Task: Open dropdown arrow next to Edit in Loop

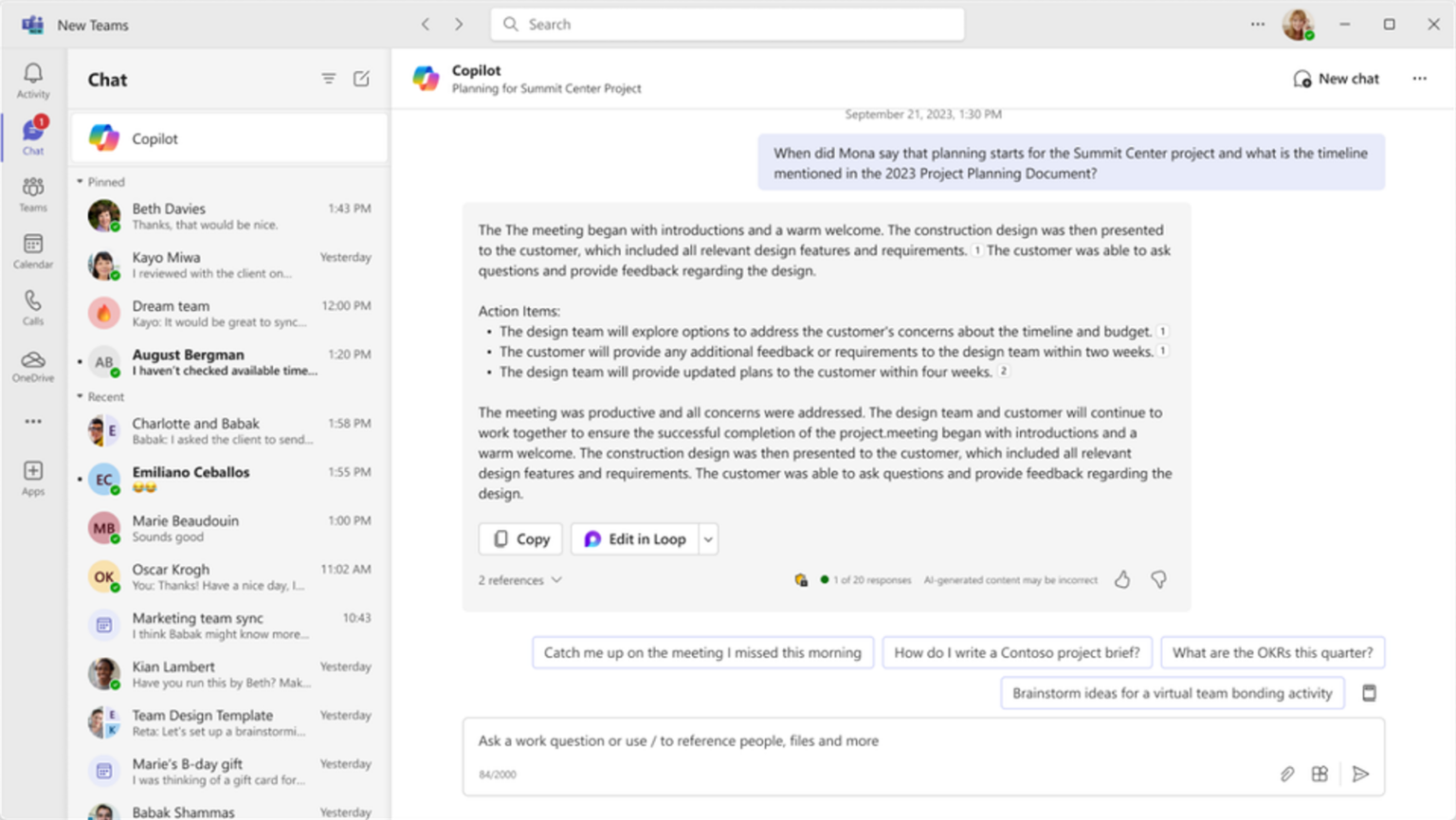Action: pos(708,538)
